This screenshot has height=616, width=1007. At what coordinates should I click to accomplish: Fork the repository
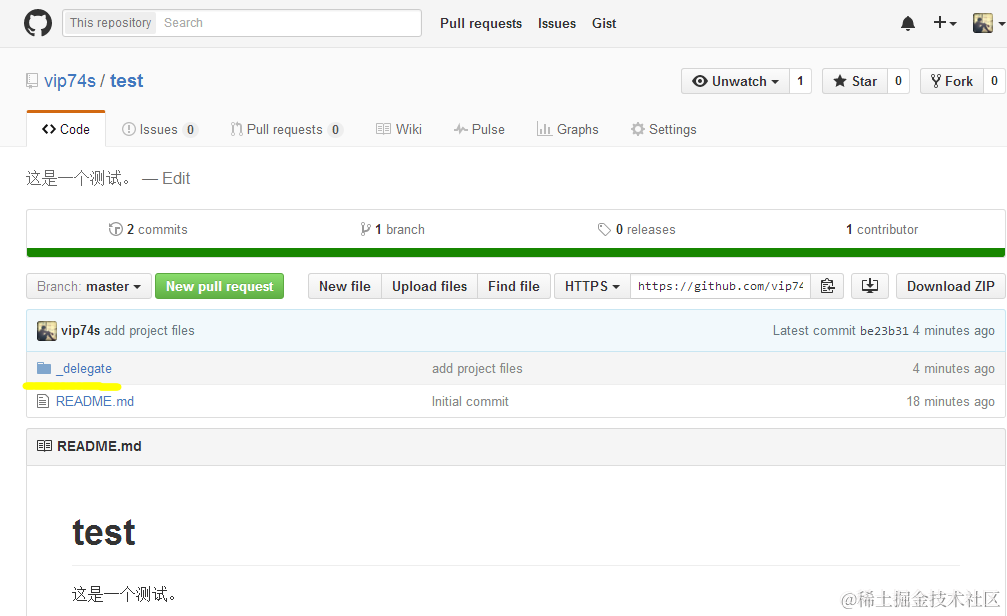(952, 82)
